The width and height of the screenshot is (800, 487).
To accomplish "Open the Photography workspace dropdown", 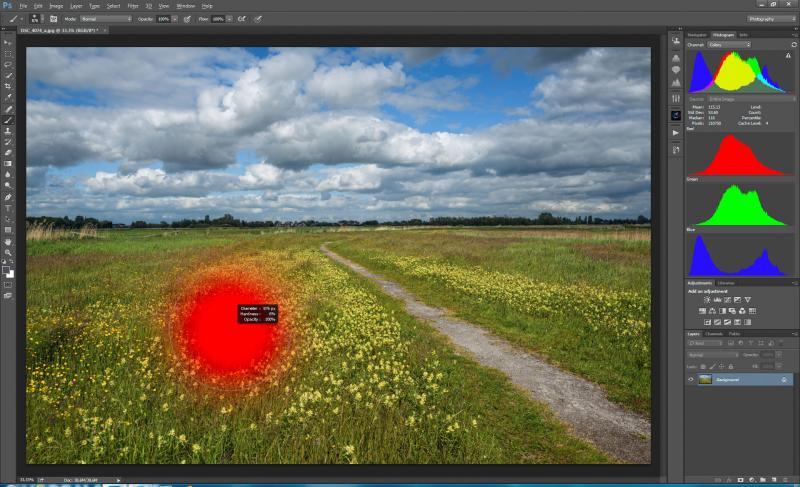I will click(772, 19).
